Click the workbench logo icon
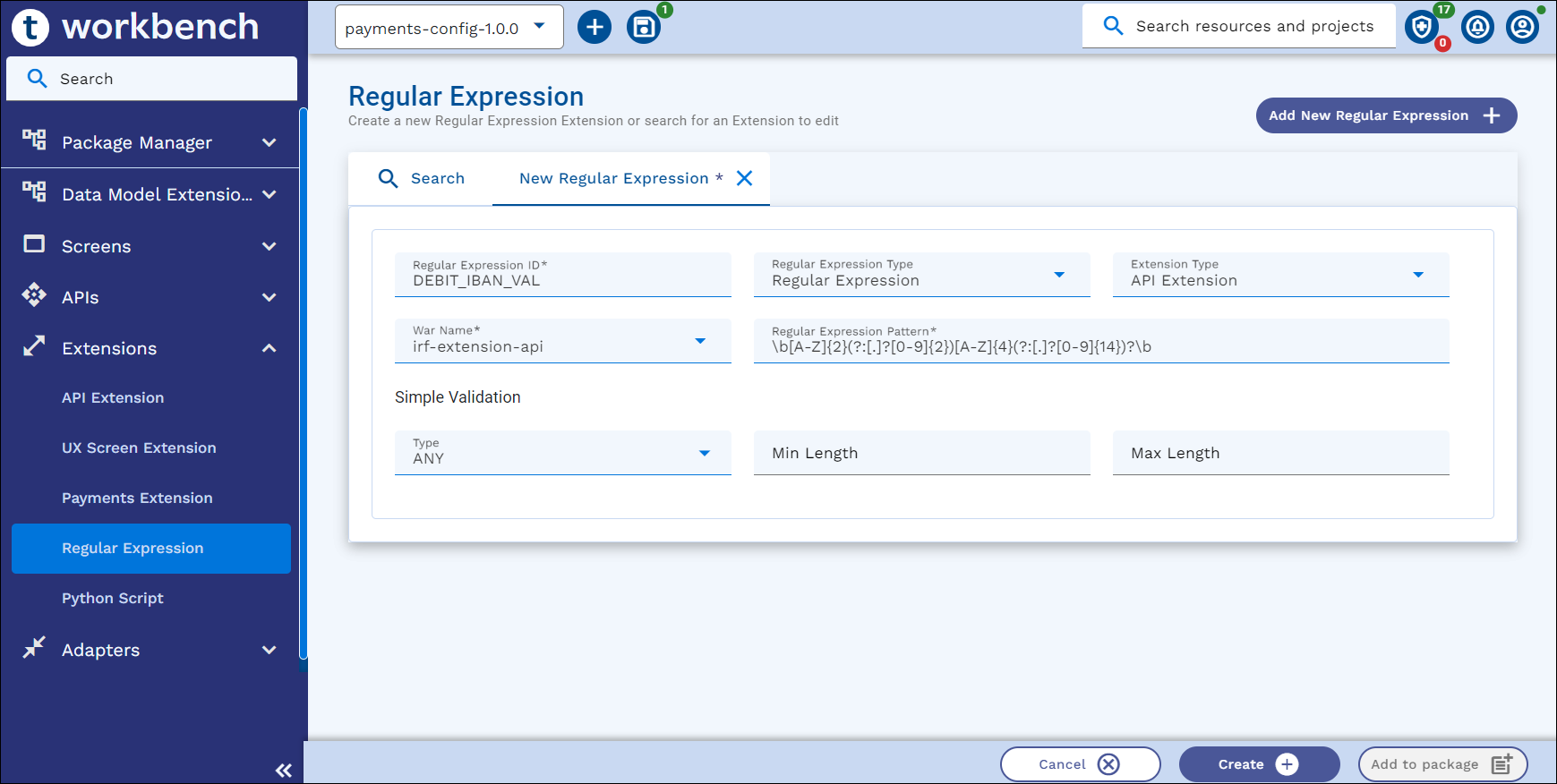 tap(30, 27)
